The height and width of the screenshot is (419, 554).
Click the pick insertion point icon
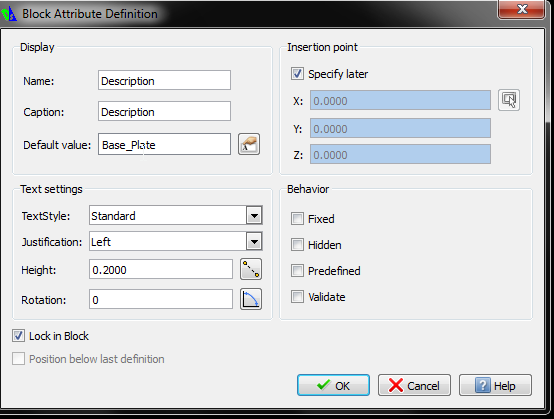(509, 100)
